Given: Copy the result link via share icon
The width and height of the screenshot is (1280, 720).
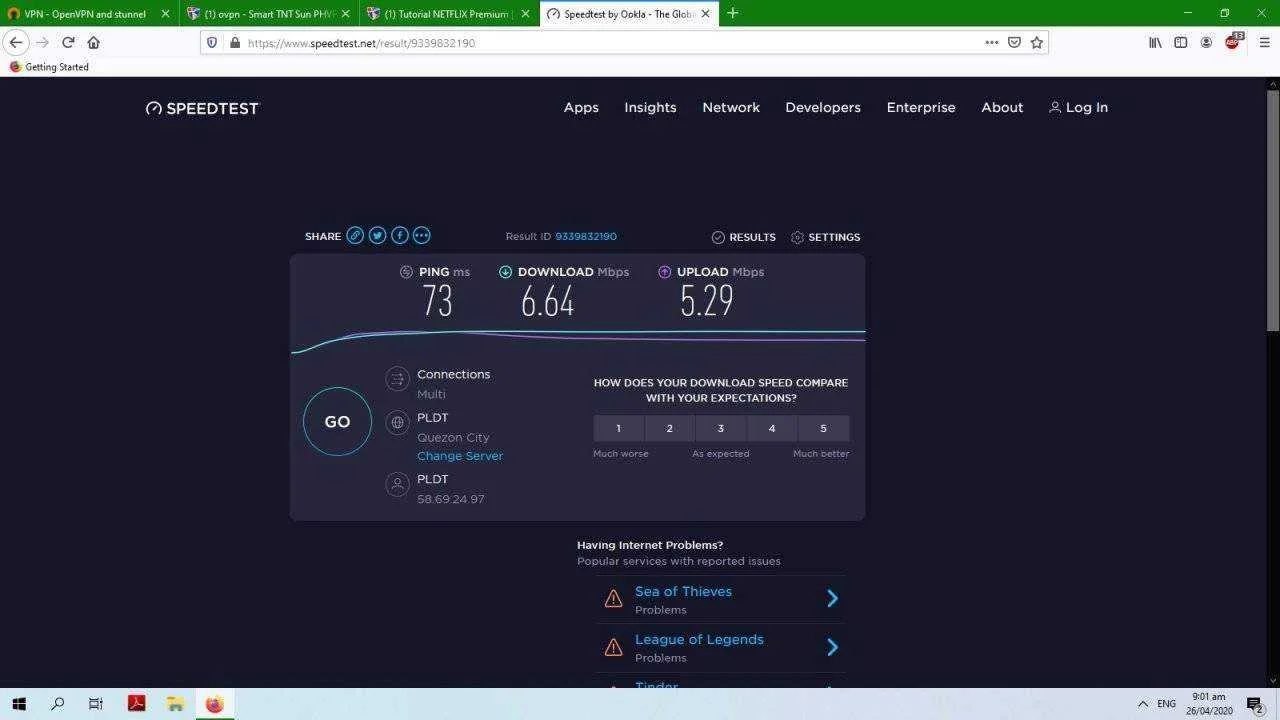Looking at the screenshot, I should (x=355, y=236).
